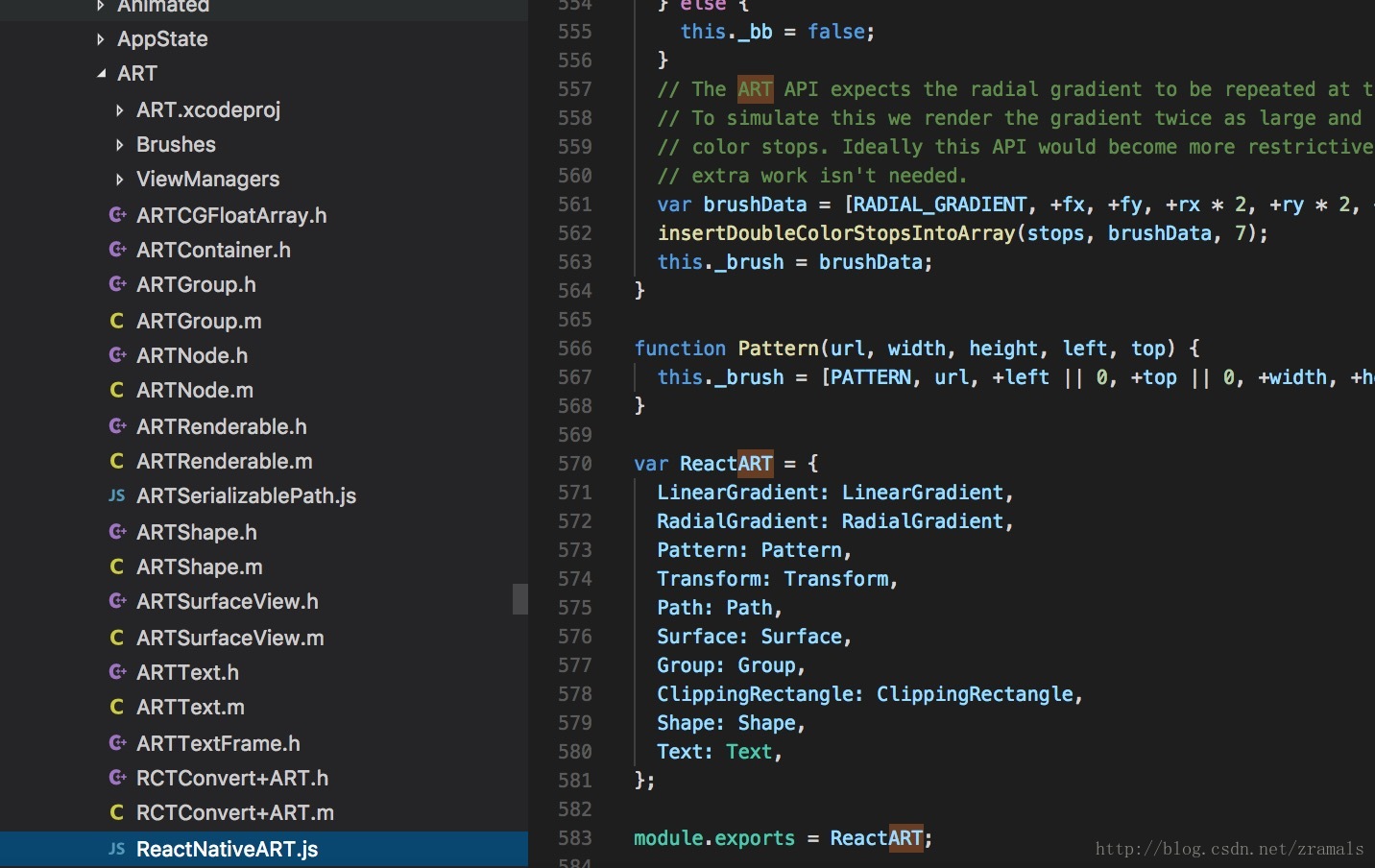This screenshot has width=1375, height=868.
Task: Expand the AppState folder arrow
Action: [101, 39]
